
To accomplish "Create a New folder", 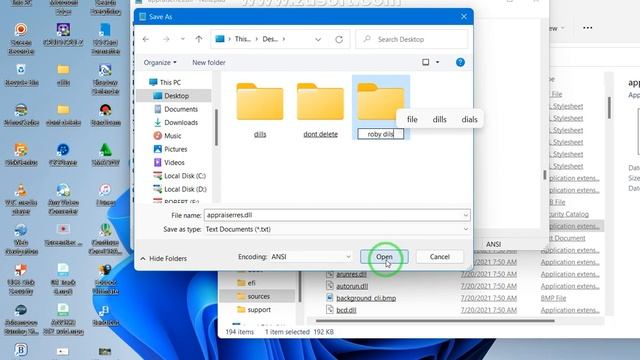I will click(x=209, y=62).
